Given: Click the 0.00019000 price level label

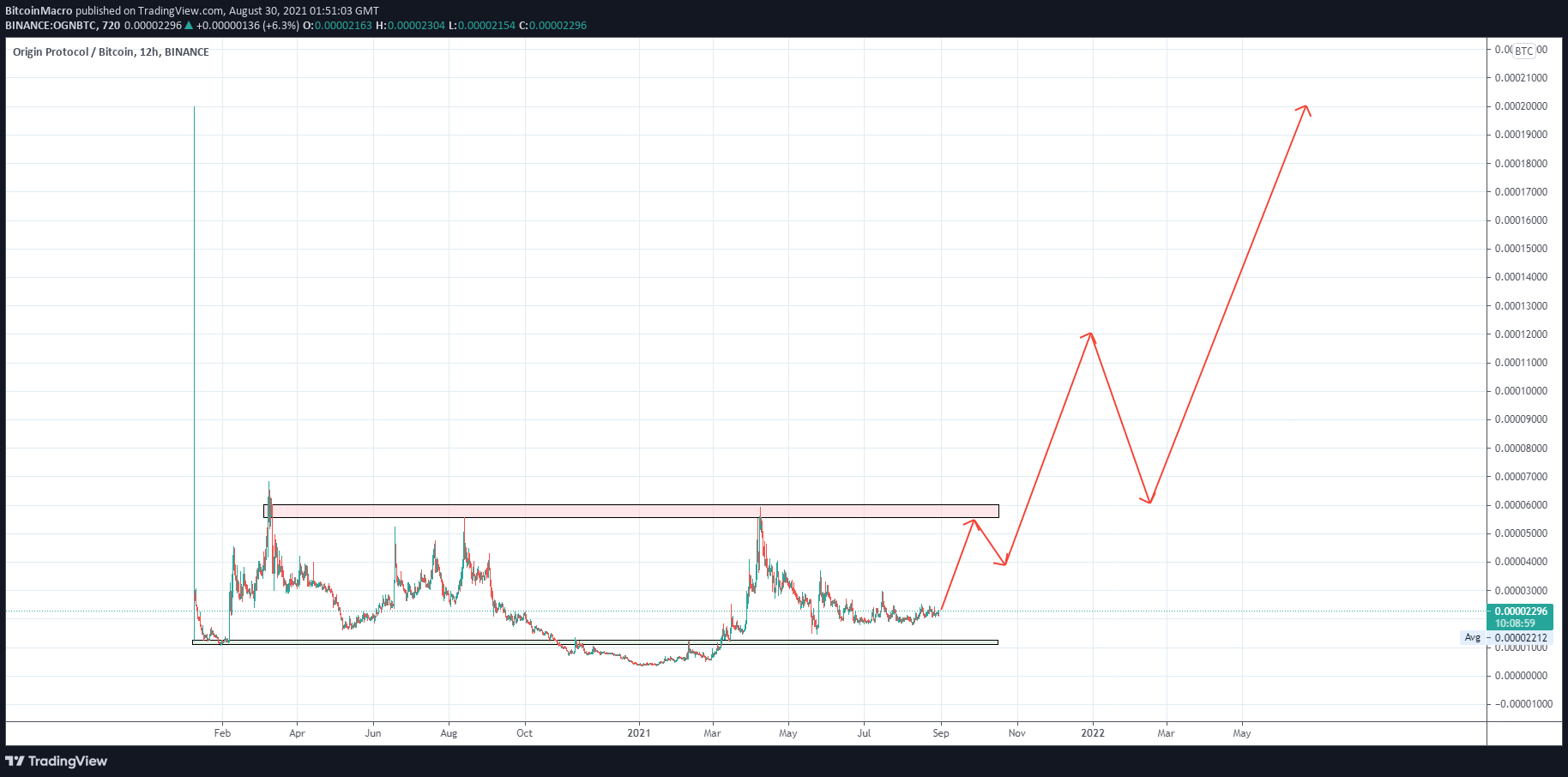Looking at the screenshot, I should [x=1521, y=135].
